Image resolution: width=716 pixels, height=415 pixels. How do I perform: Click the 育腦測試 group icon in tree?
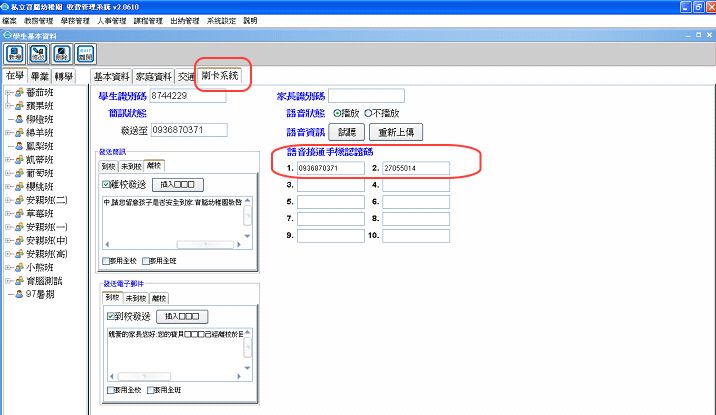18,281
